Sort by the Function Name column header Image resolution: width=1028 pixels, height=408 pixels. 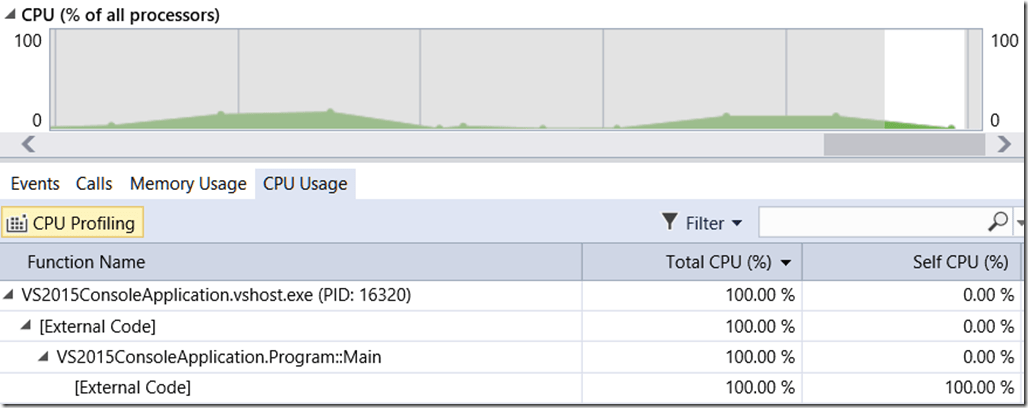coord(86,262)
